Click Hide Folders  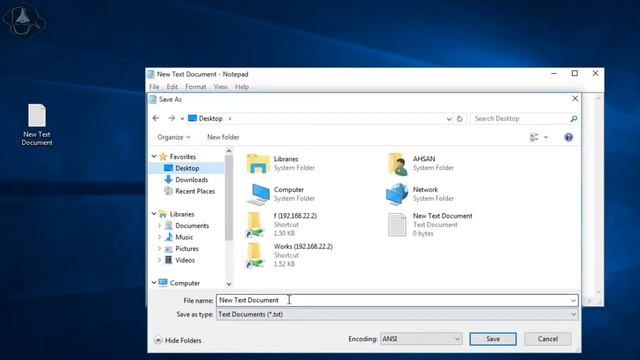click(178, 340)
